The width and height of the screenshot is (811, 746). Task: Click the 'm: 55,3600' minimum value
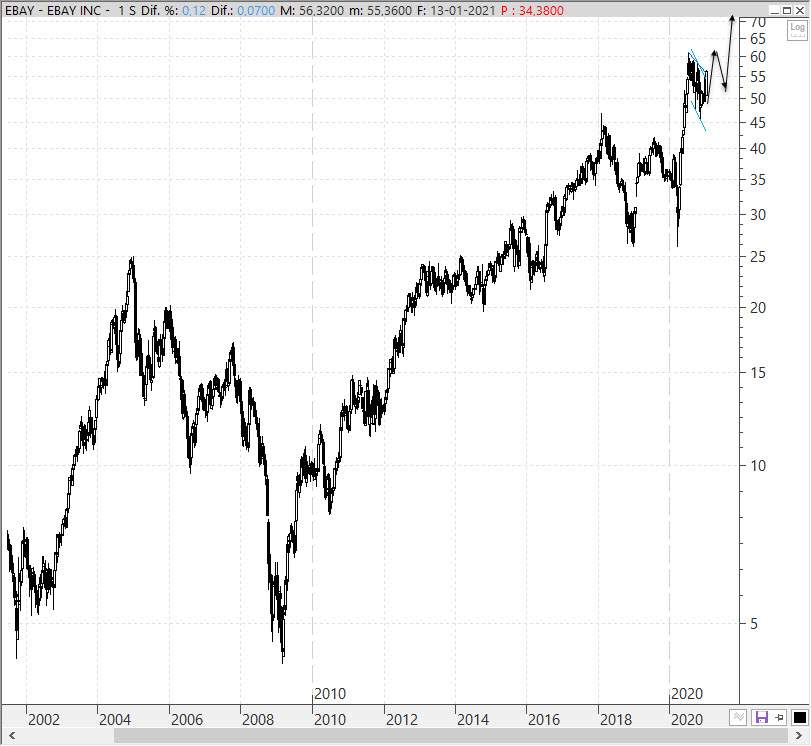[x=381, y=10]
